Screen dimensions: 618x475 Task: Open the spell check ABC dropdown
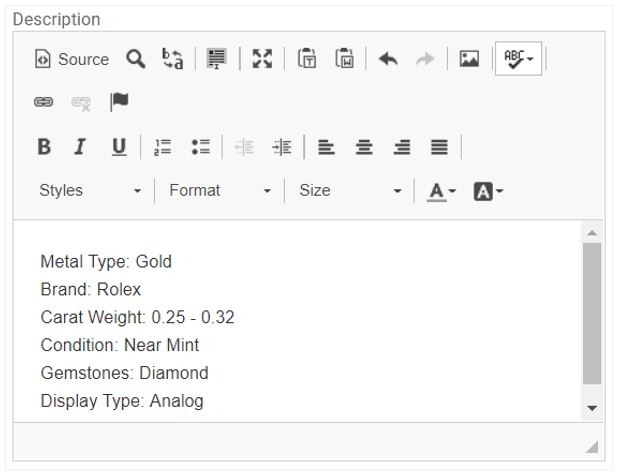518,59
